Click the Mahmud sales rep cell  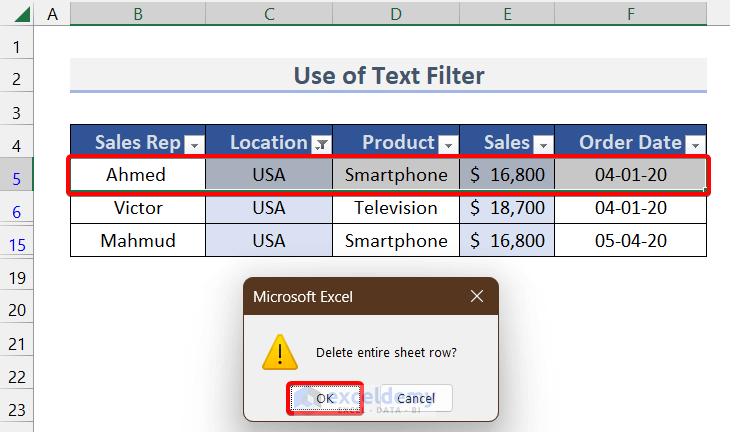pyautogui.click(x=137, y=241)
